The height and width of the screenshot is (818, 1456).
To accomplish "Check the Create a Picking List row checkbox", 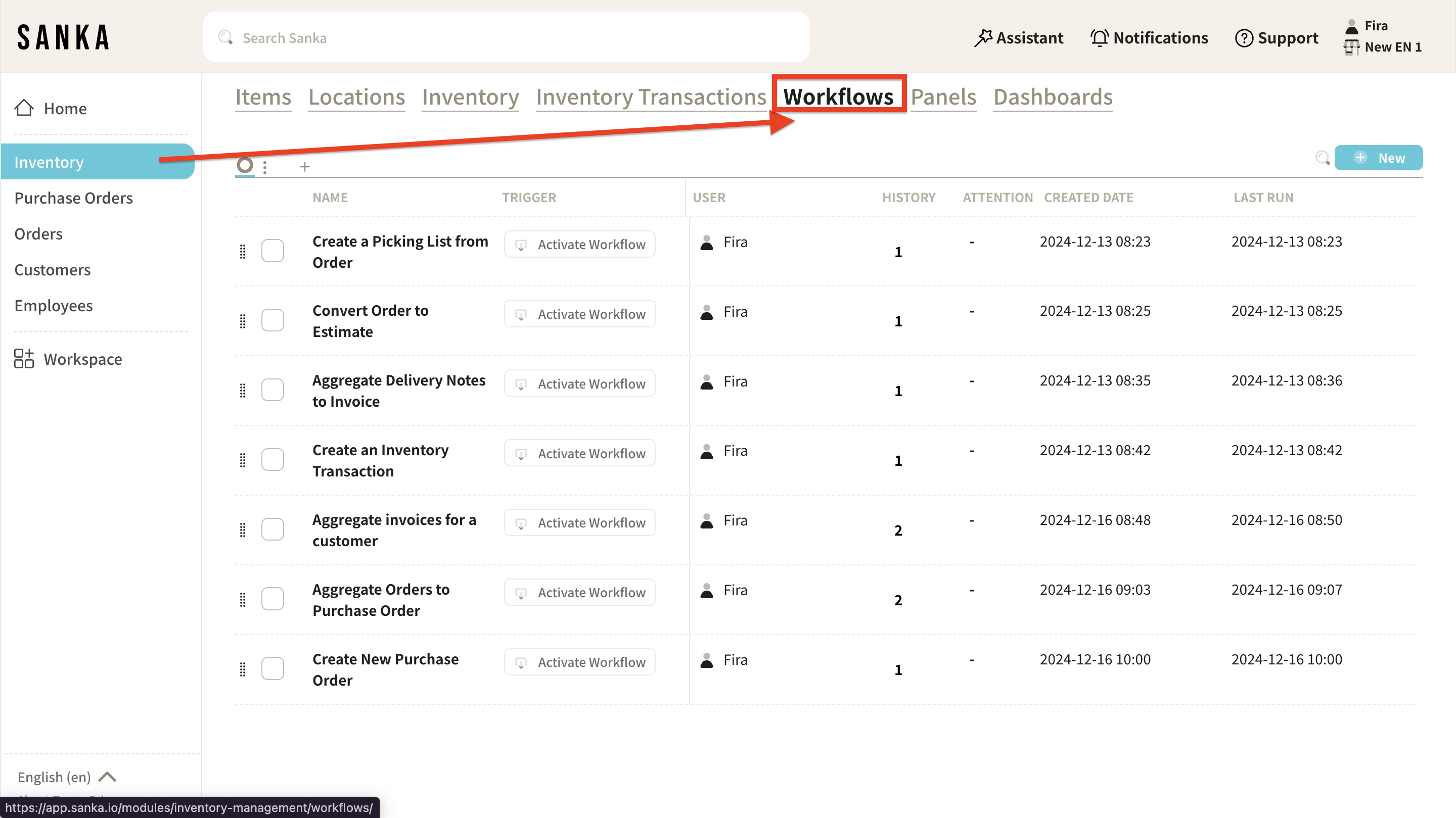I will (x=272, y=251).
